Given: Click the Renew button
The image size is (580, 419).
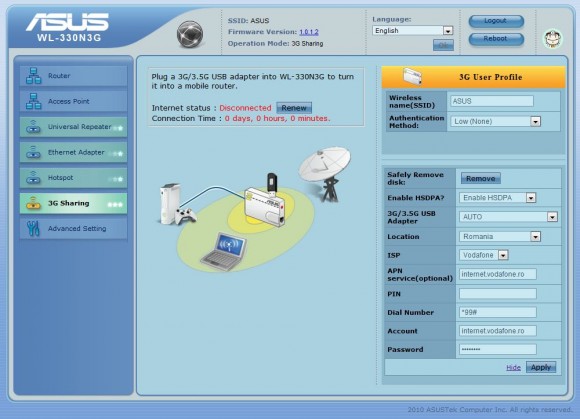Looking at the screenshot, I should pyautogui.click(x=294, y=108).
